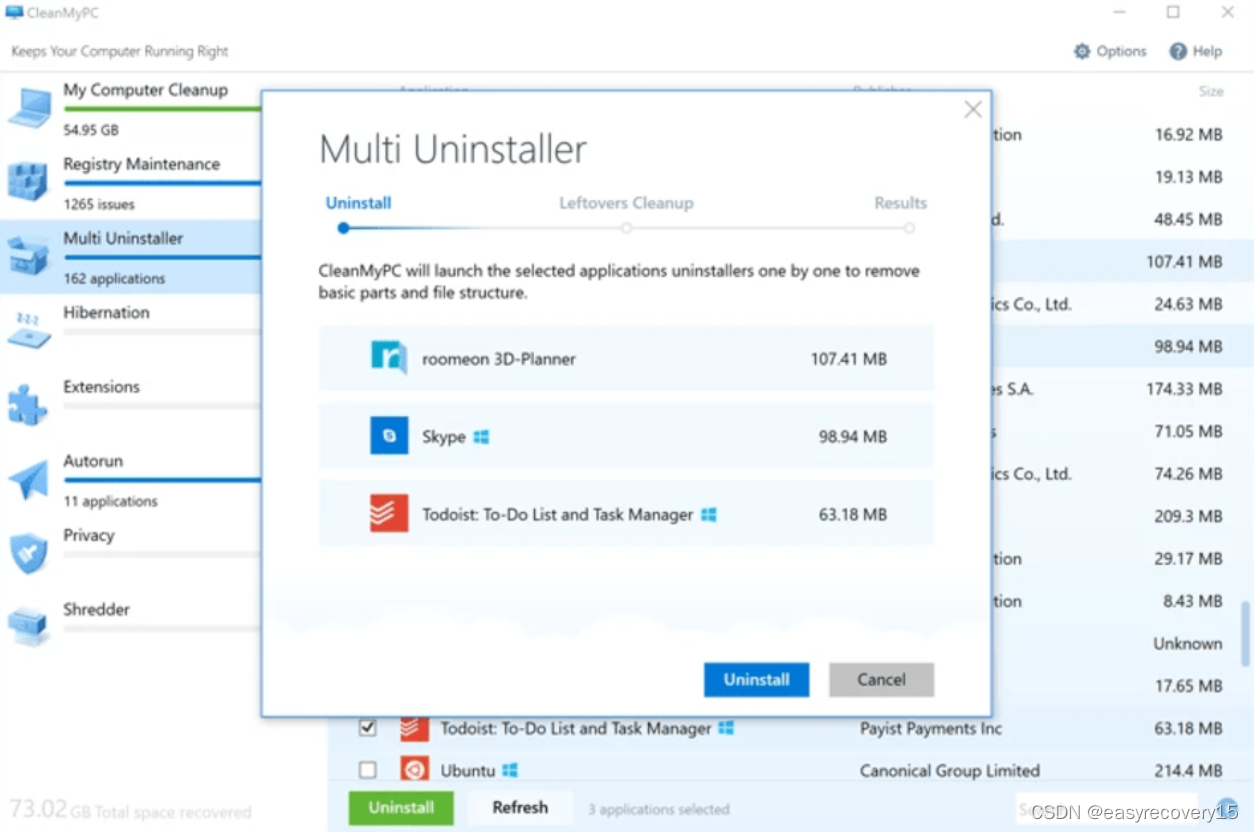The image size is (1254, 832).
Task: Click the Options gear icon
Action: [1082, 51]
